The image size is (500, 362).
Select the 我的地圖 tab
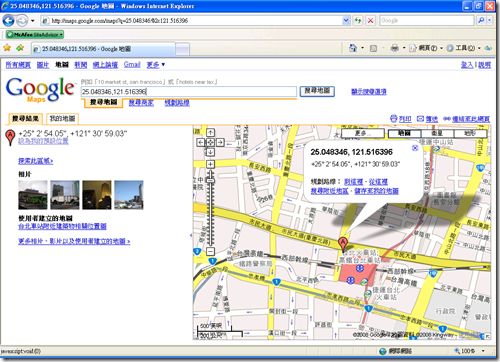62,118
